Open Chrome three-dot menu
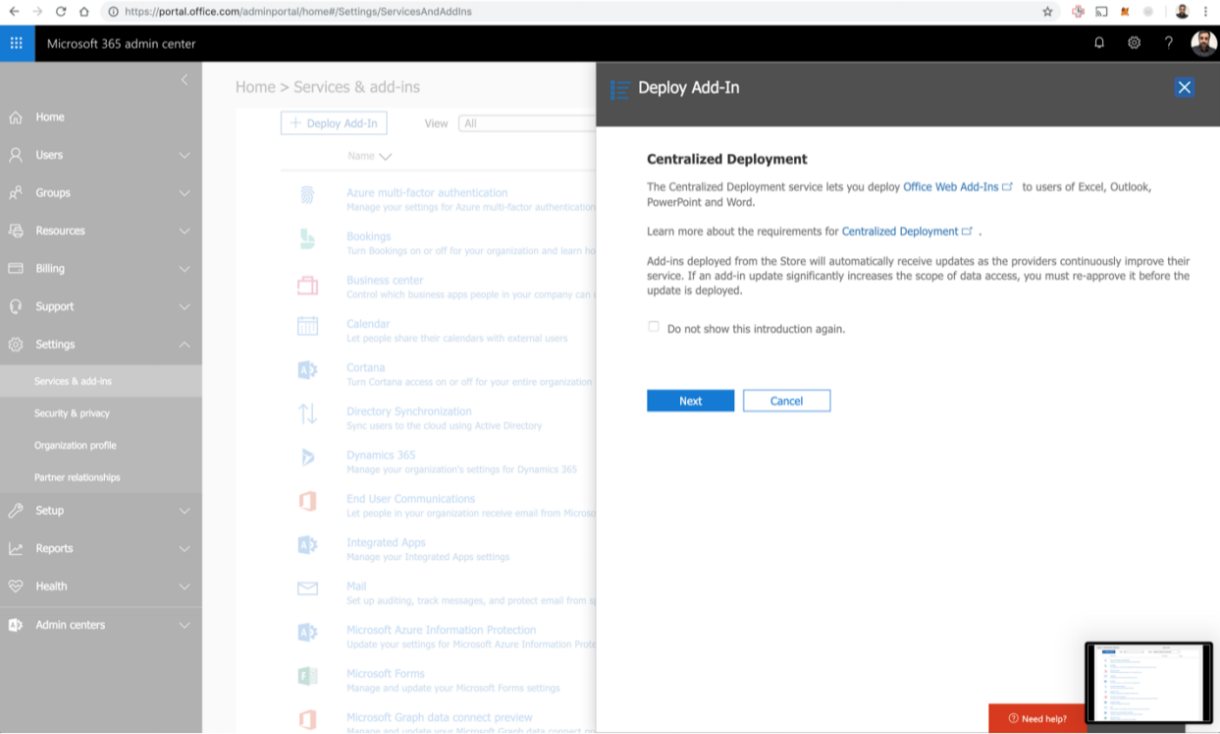Image resolution: width=1220 pixels, height=734 pixels. tap(1206, 12)
